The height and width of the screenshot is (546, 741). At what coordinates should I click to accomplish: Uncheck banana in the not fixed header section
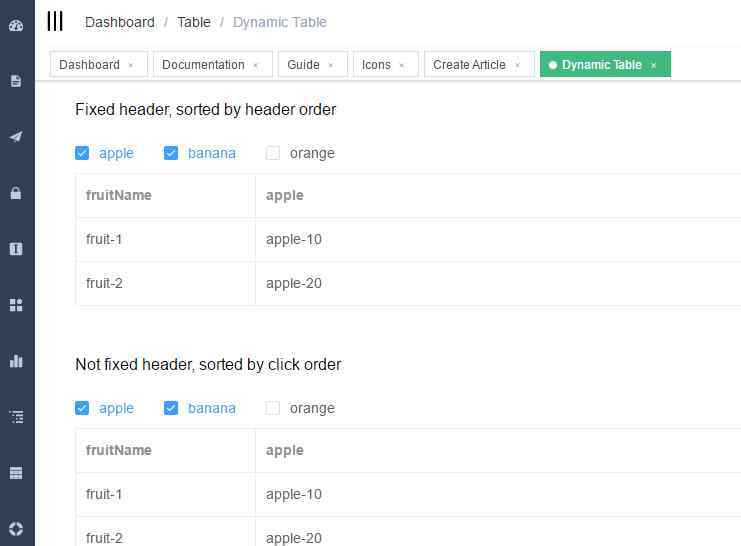171,408
